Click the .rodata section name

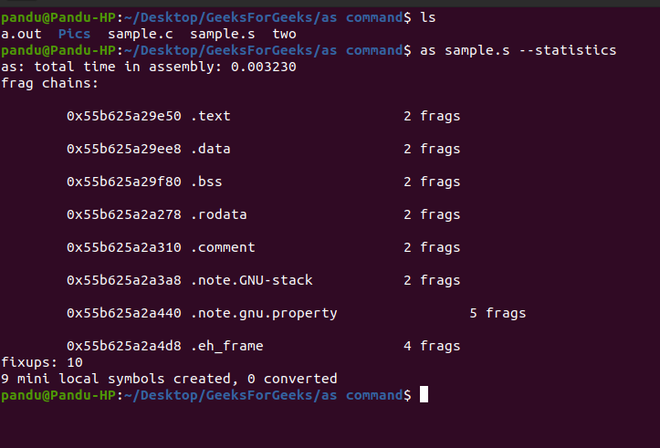pos(218,215)
